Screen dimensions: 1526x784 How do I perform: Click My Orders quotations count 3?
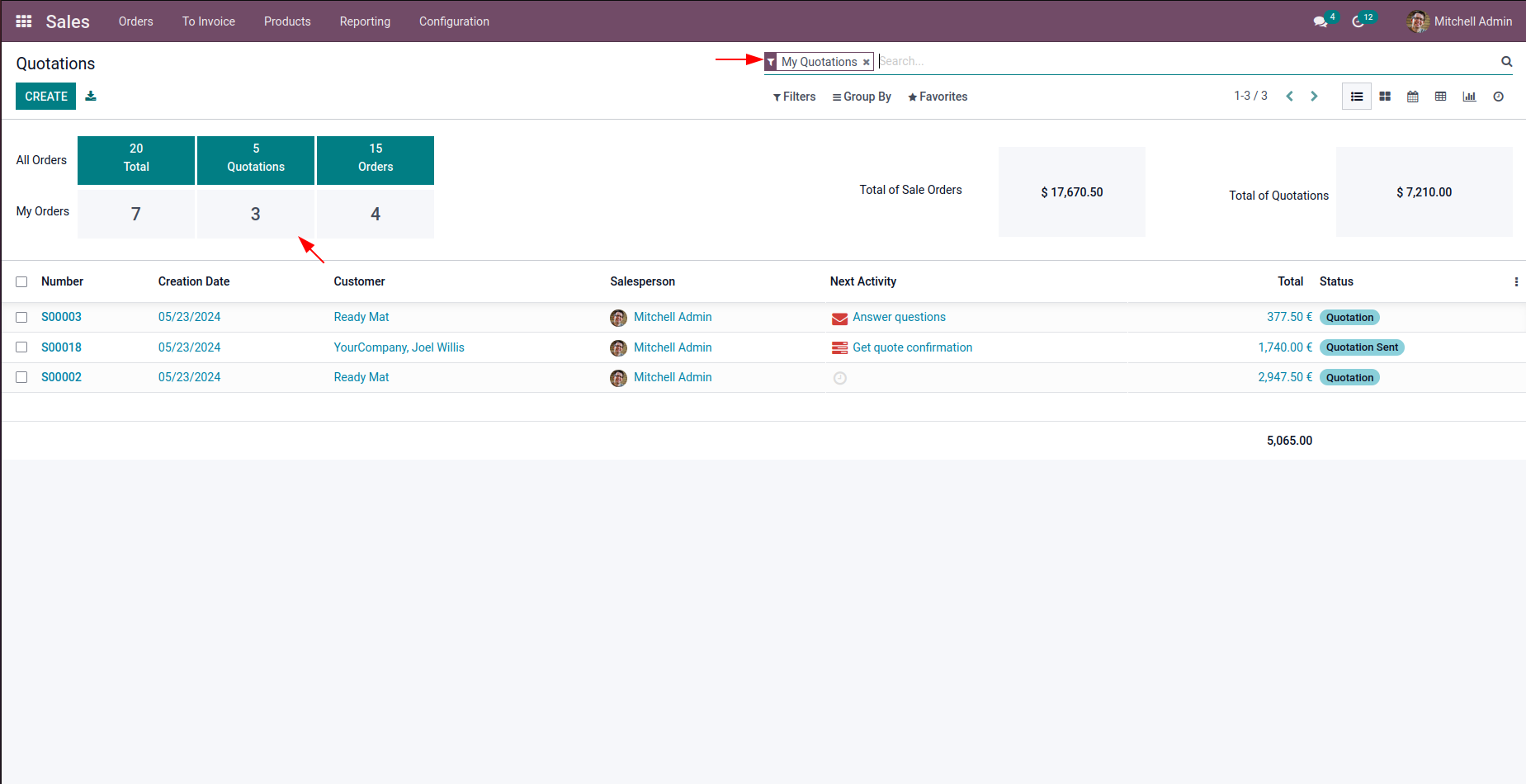(x=256, y=215)
